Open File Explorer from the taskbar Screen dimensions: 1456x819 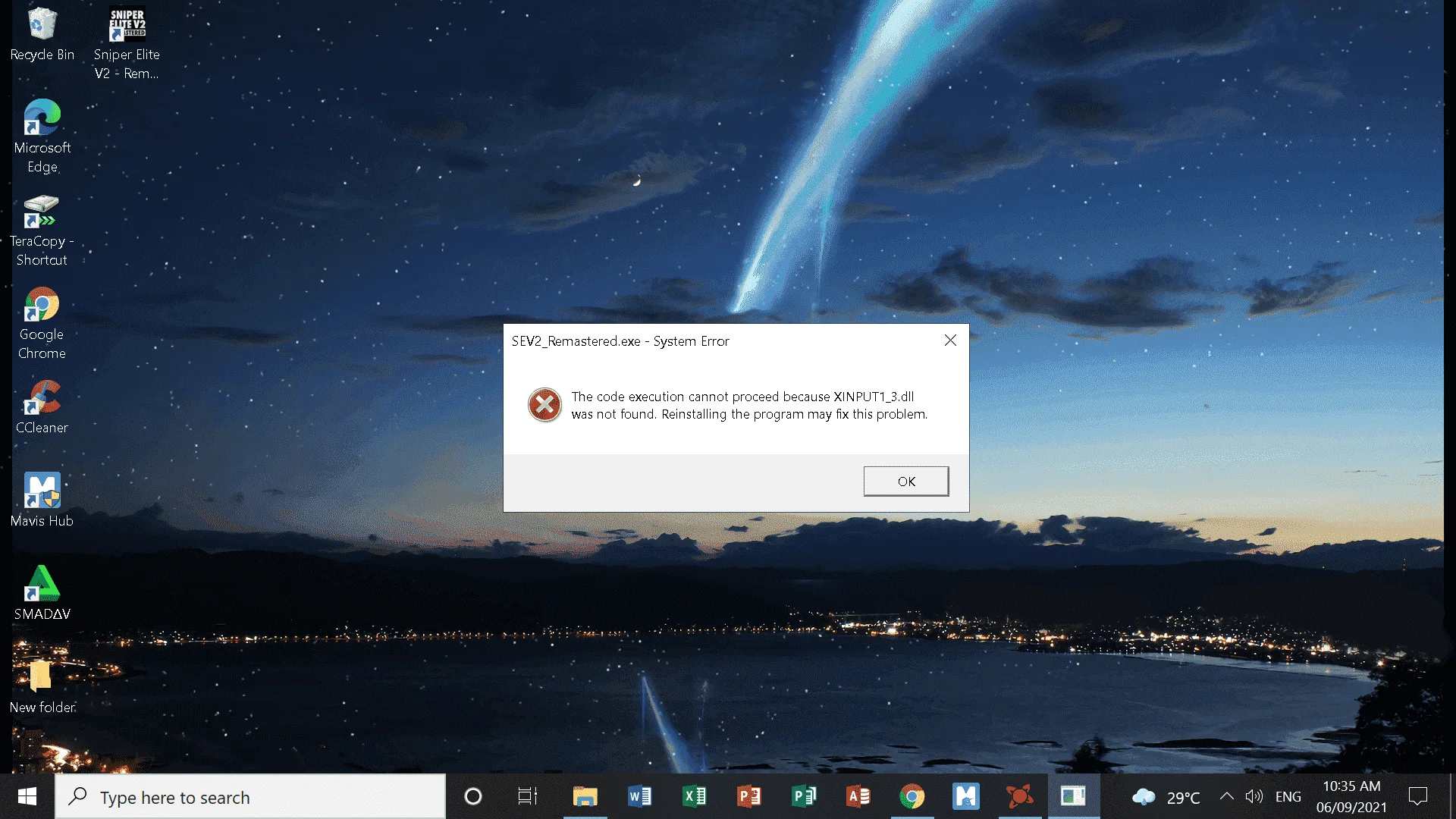coord(585,796)
